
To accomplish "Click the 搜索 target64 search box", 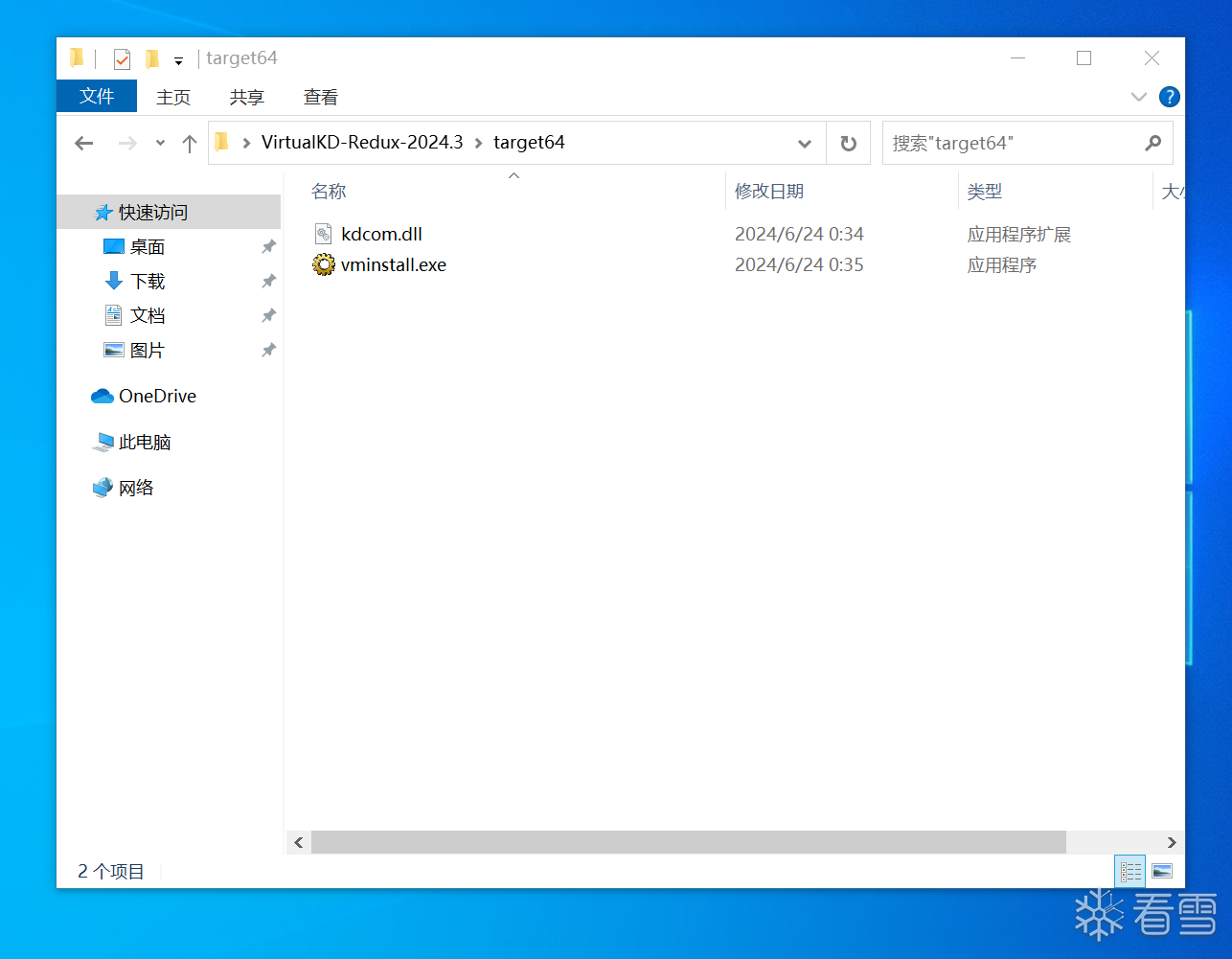I will point(1011,144).
